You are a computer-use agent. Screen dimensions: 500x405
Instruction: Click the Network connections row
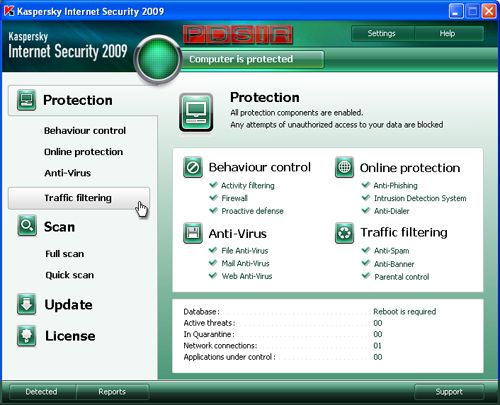[x=283, y=346]
